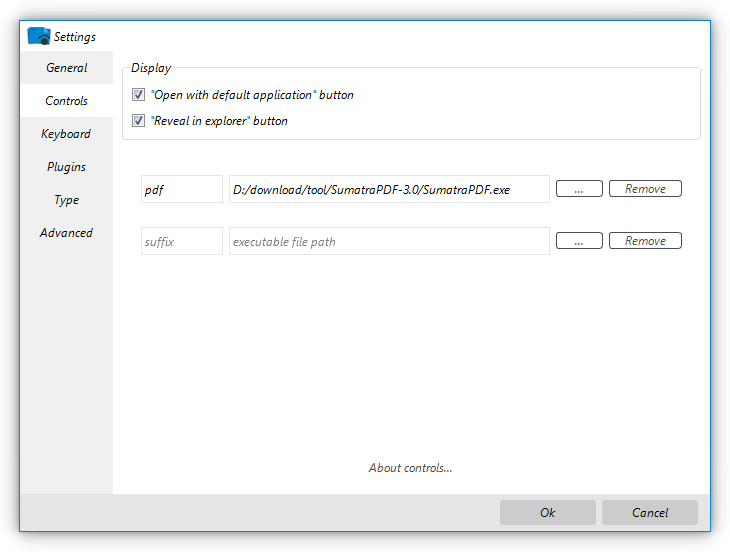The image size is (730, 552).
Task: Click the Display group title
Action: [x=151, y=68]
